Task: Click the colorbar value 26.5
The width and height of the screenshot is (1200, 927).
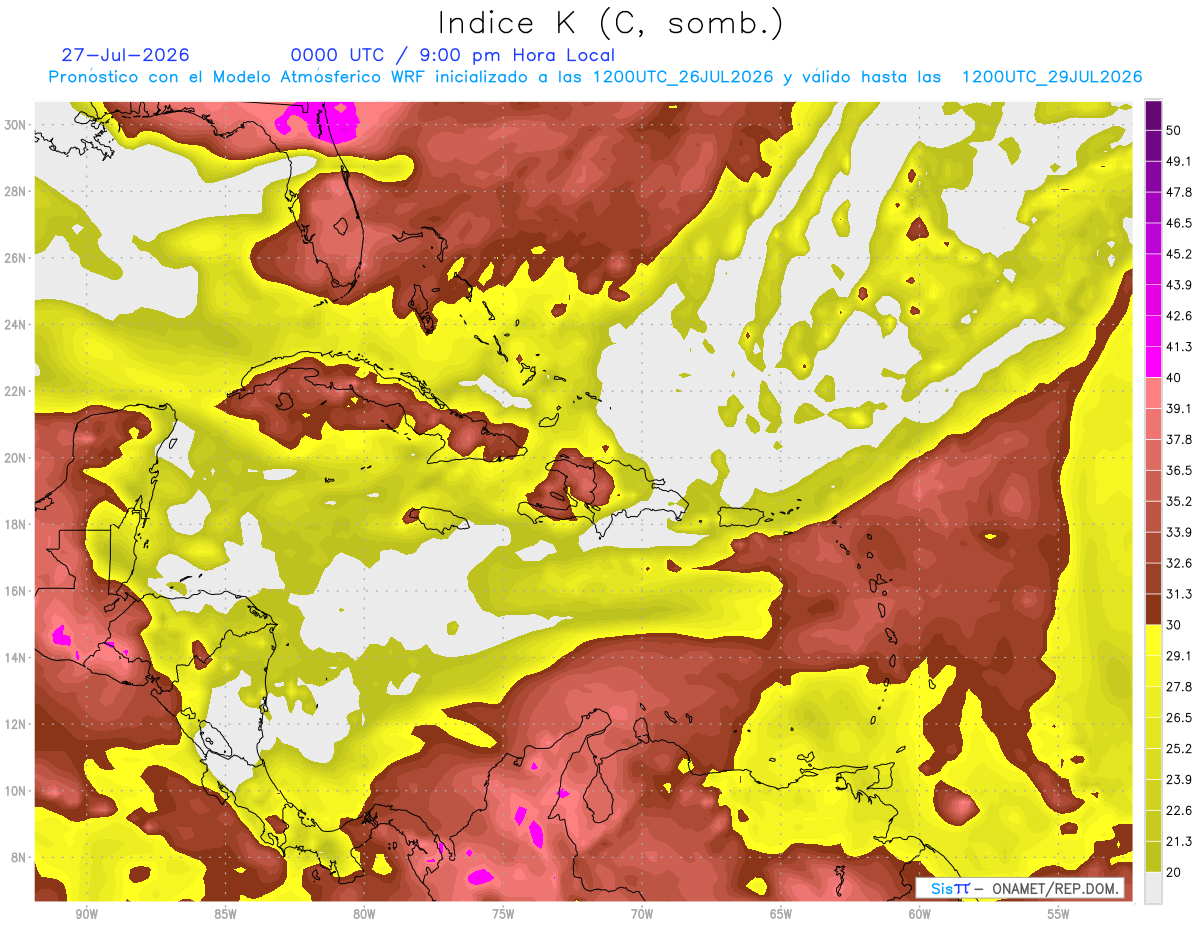Action: 1179,718
